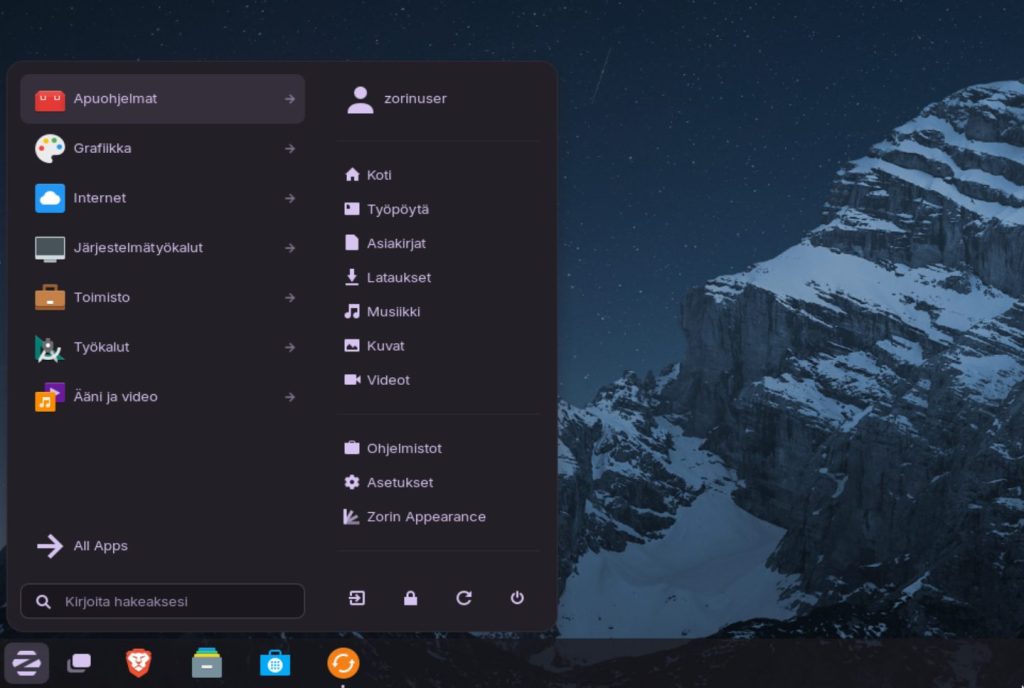
Task: Click the Työkalut compass icon
Action: coord(49,348)
